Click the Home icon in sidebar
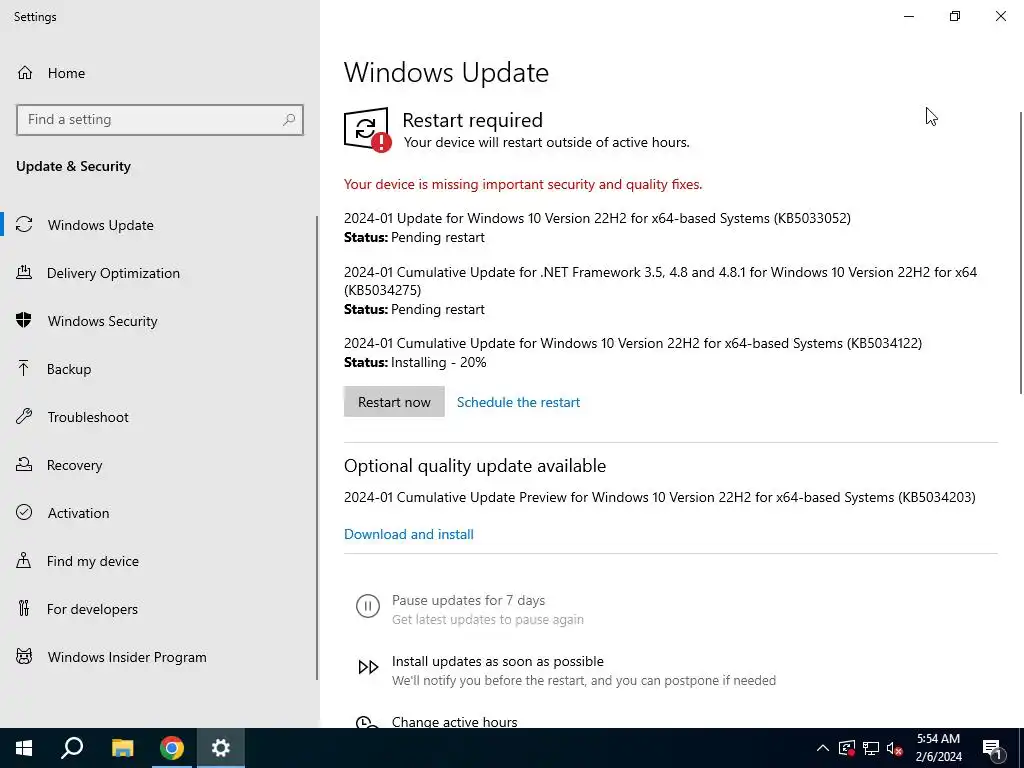The height and width of the screenshot is (768, 1024). pos(25,72)
